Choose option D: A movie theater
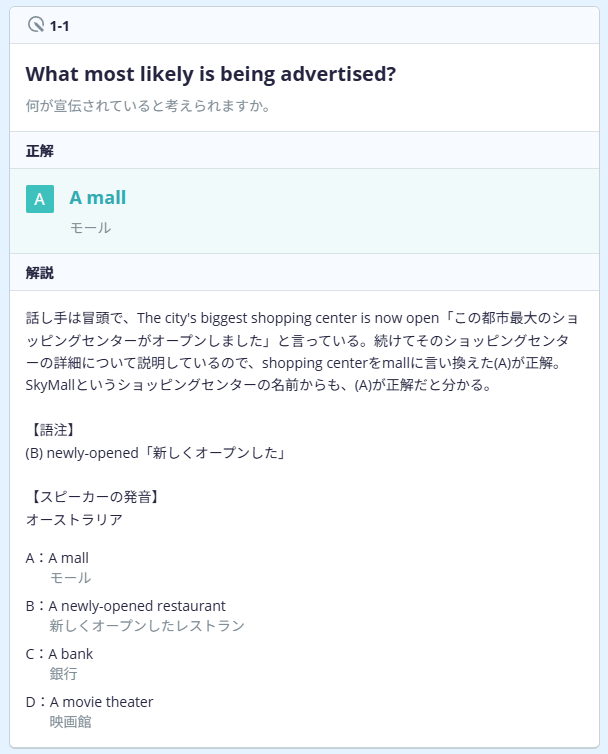 101,702
